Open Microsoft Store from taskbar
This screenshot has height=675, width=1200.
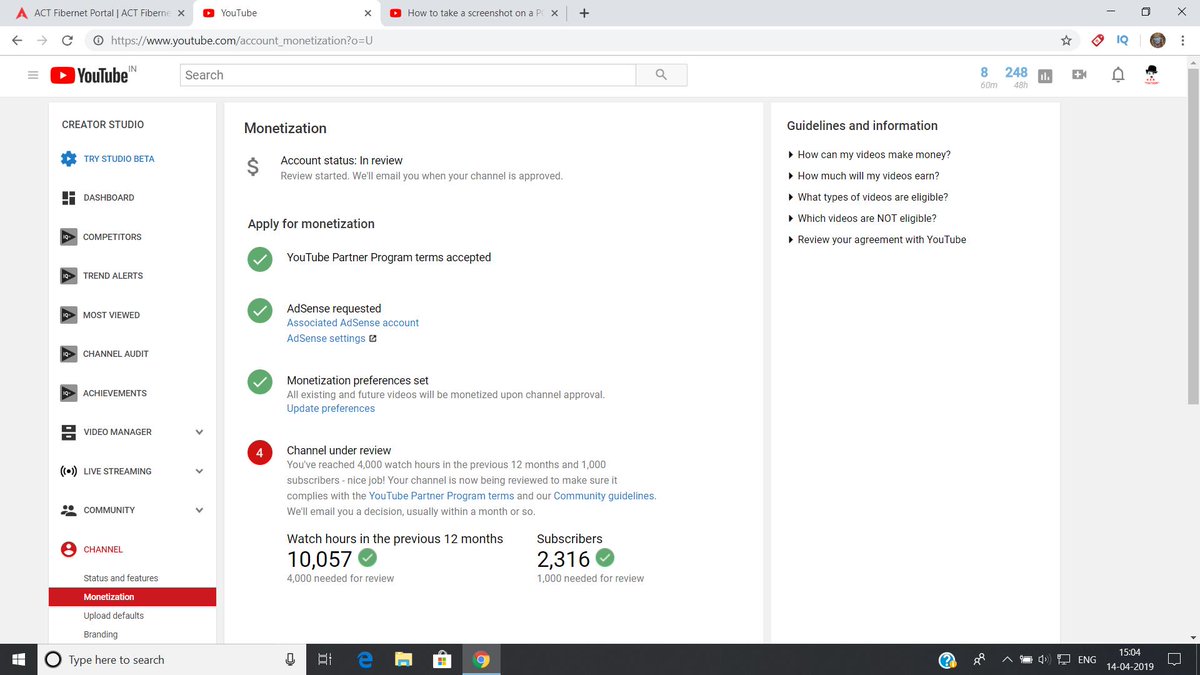pos(441,660)
